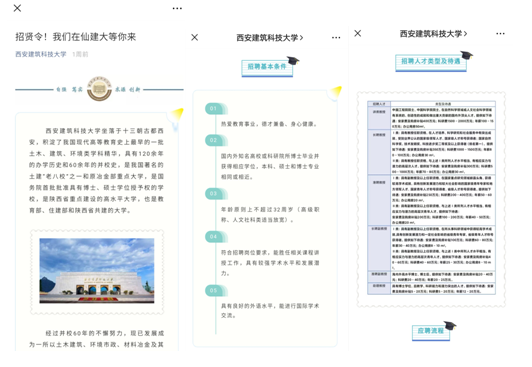This screenshot has width=532, height=367.
Task: Close the right panel using its X icon
Action: [x=358, y=33]
